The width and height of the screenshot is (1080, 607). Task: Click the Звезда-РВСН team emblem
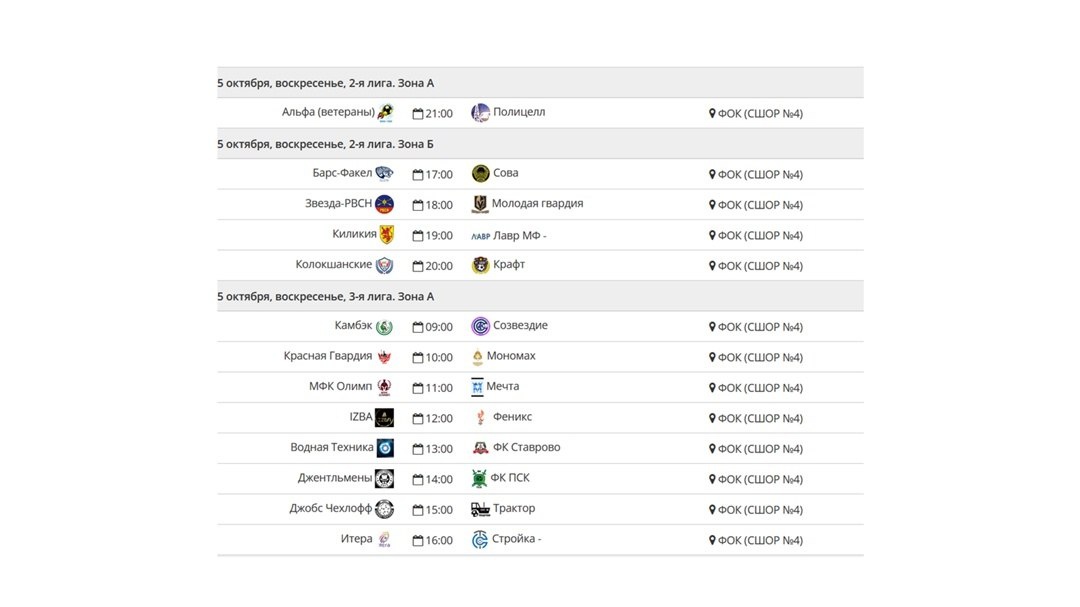coord(384,205)
